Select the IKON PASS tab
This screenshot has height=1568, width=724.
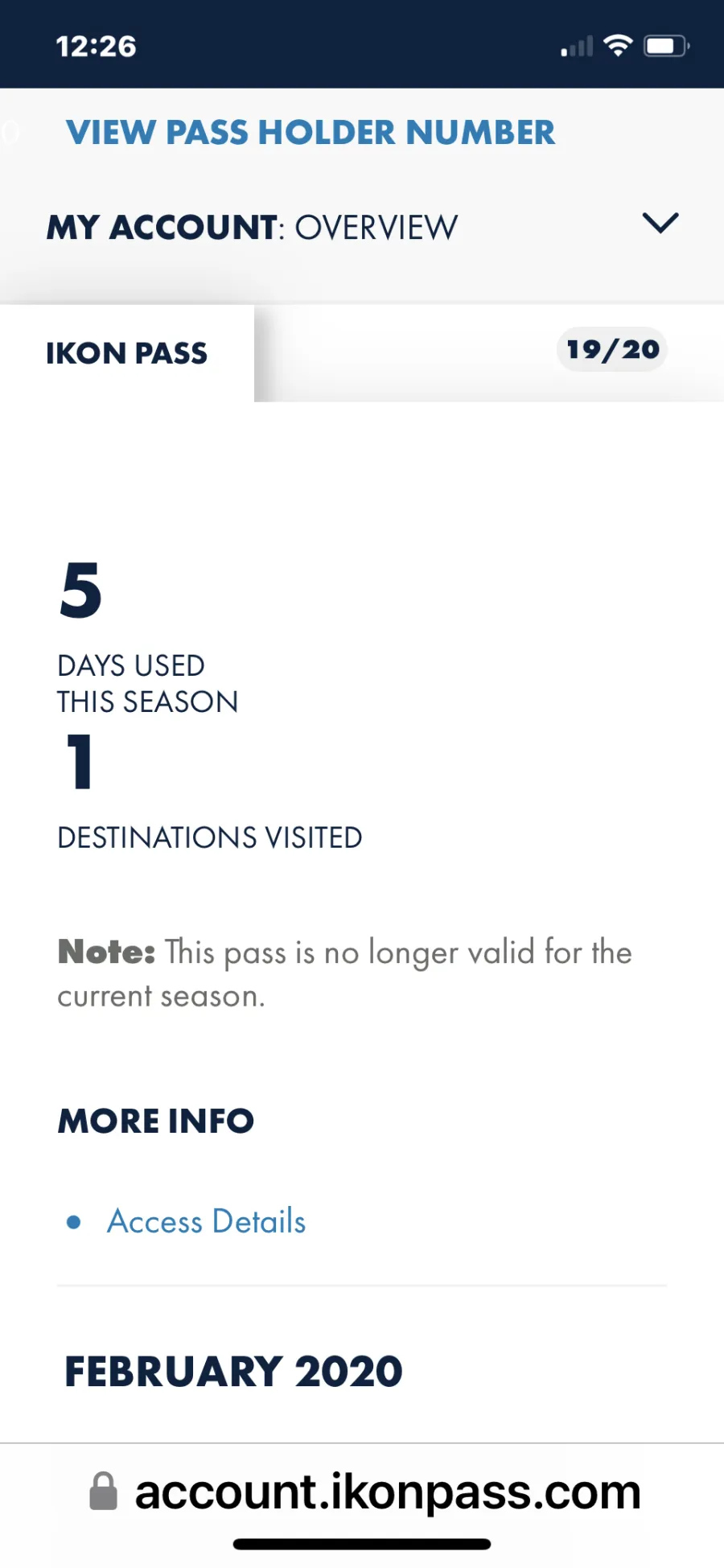(127, 353)
